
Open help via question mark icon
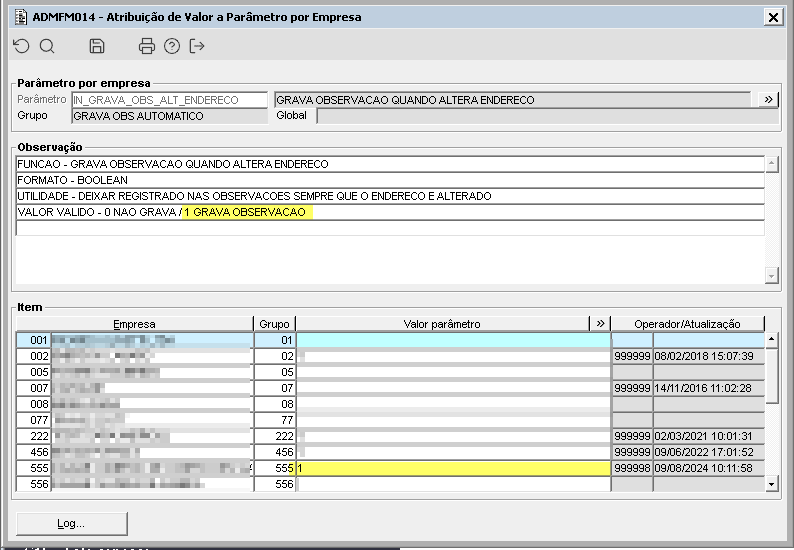(172, 46)
